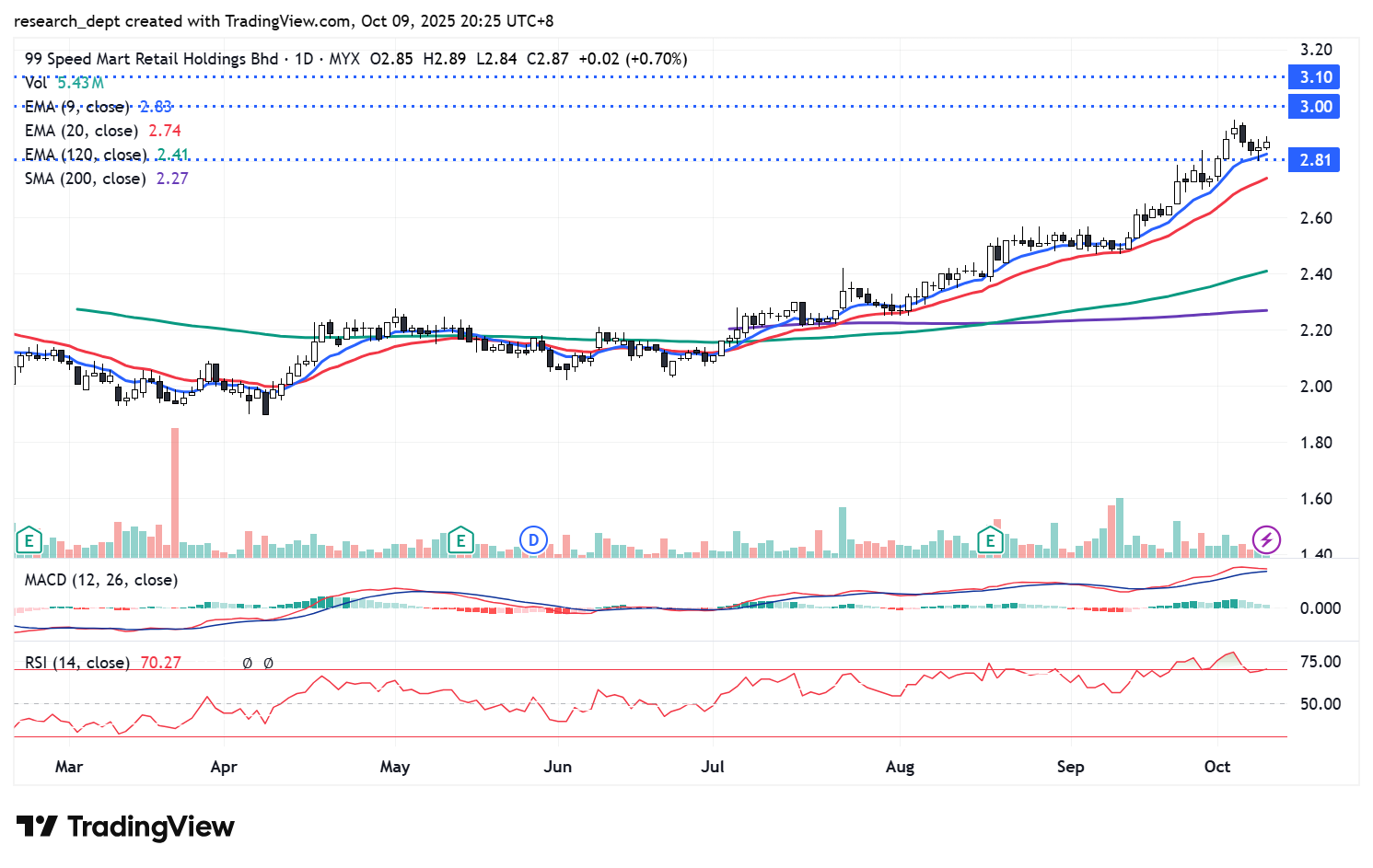Click the TradingView logo at bottom left
Screen dimensions: 1373x868
125,827
